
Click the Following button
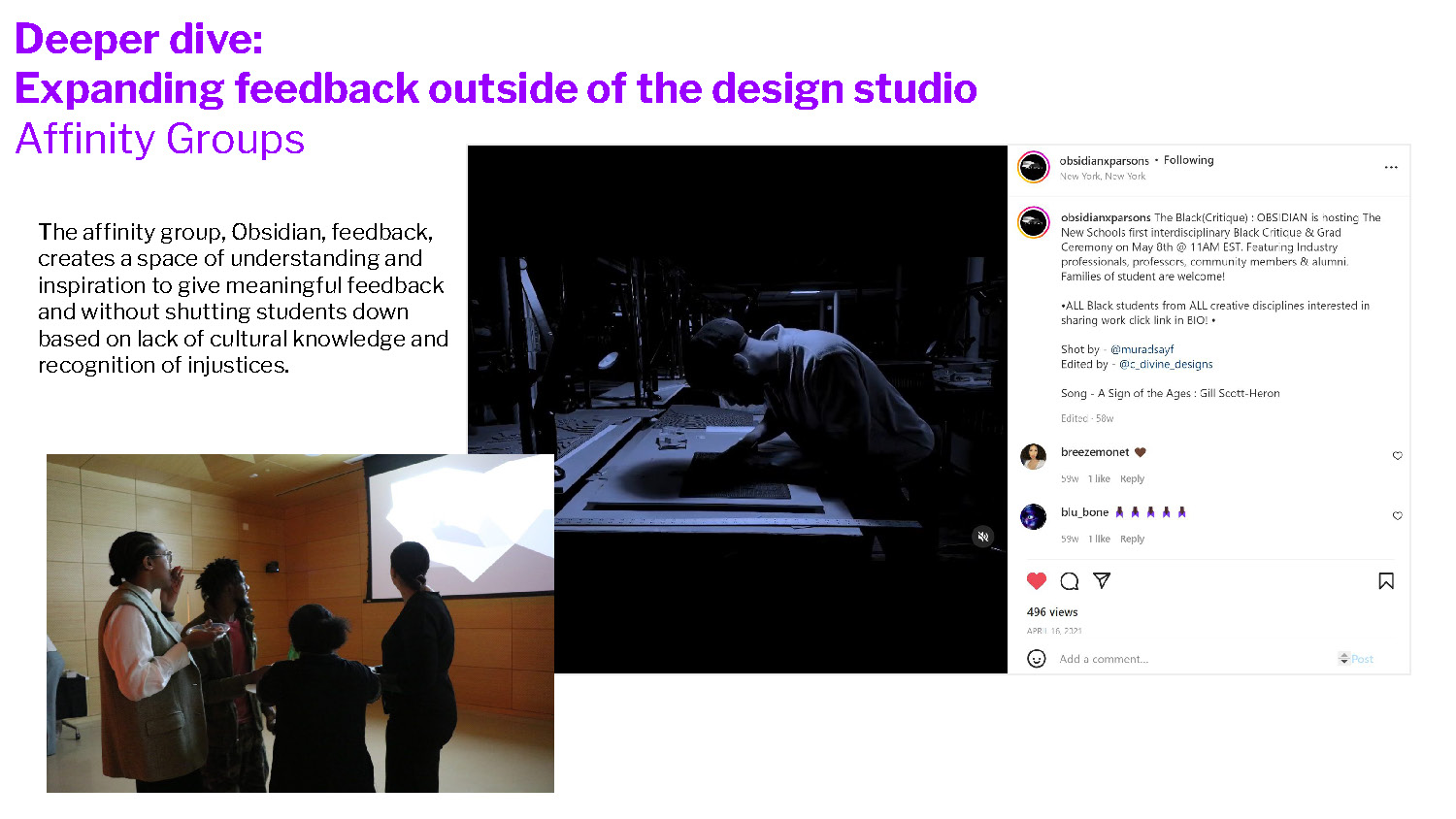(1188, 160)
